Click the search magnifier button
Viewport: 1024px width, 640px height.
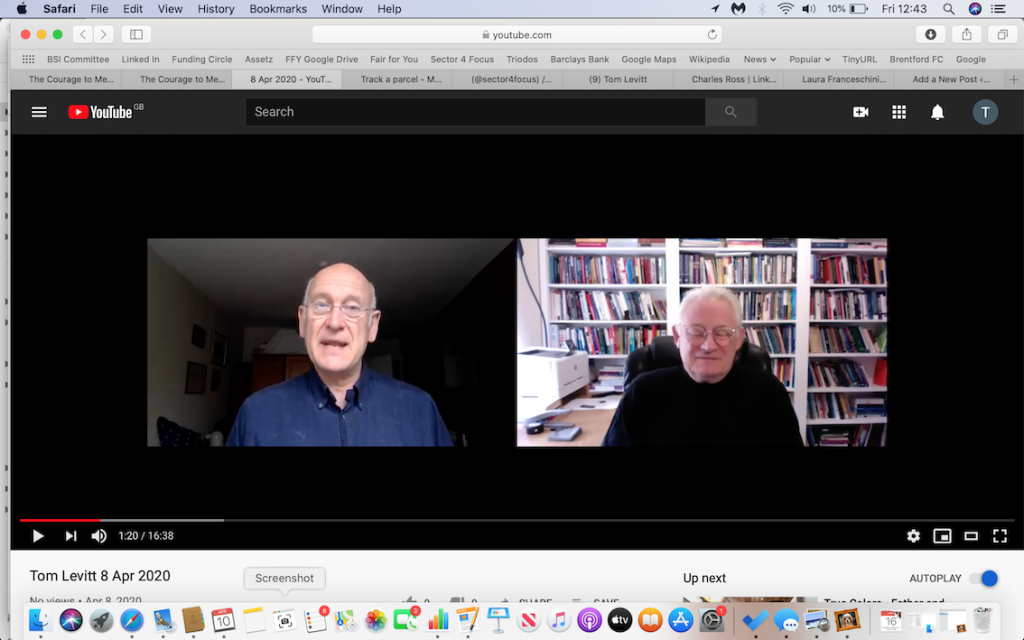tap(731, 112)
